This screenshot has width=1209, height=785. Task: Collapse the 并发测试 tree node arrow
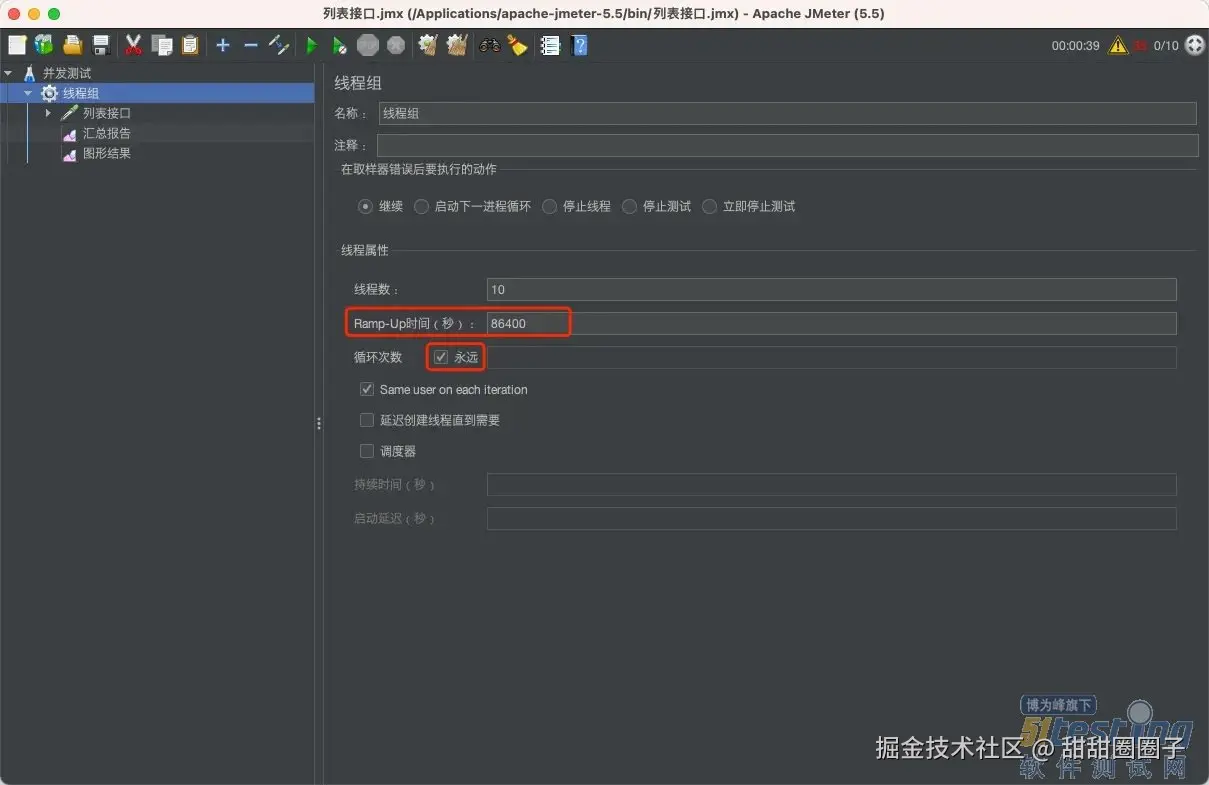[x=8, y=73]
